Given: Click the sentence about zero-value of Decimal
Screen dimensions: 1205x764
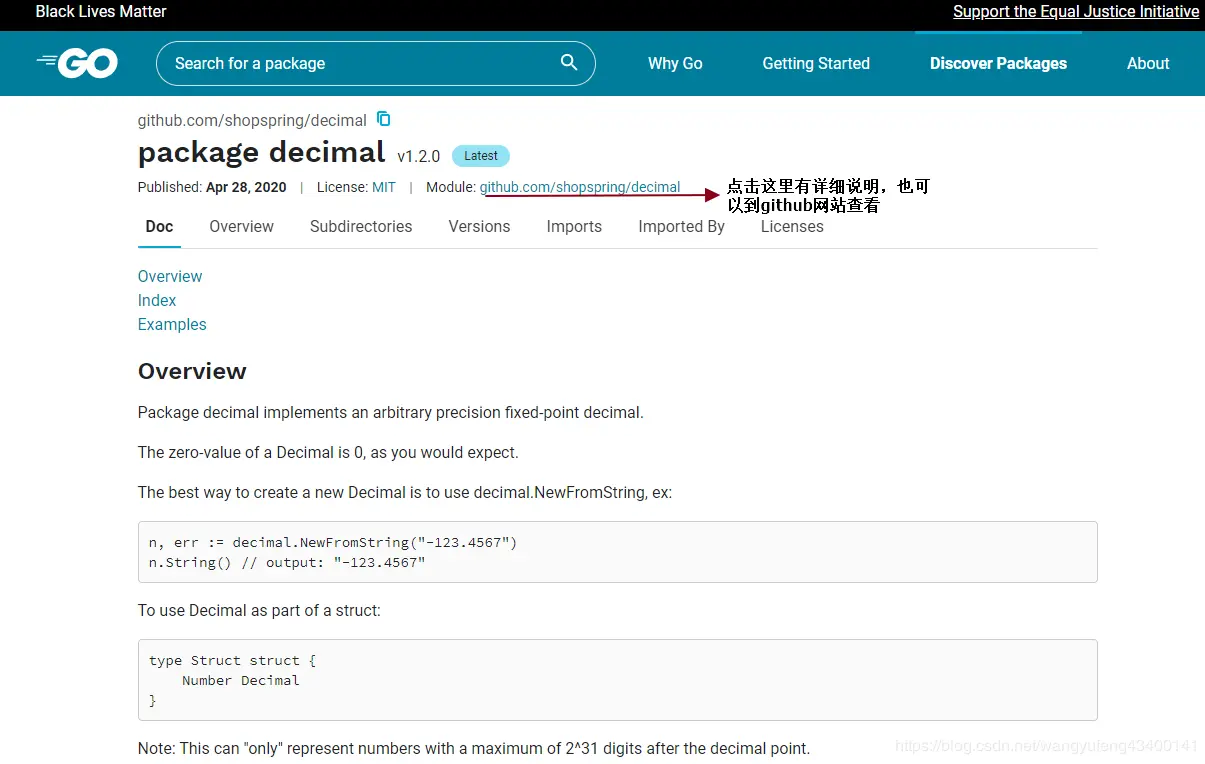Looking at the screenshot, I should [x=328, y=452].
